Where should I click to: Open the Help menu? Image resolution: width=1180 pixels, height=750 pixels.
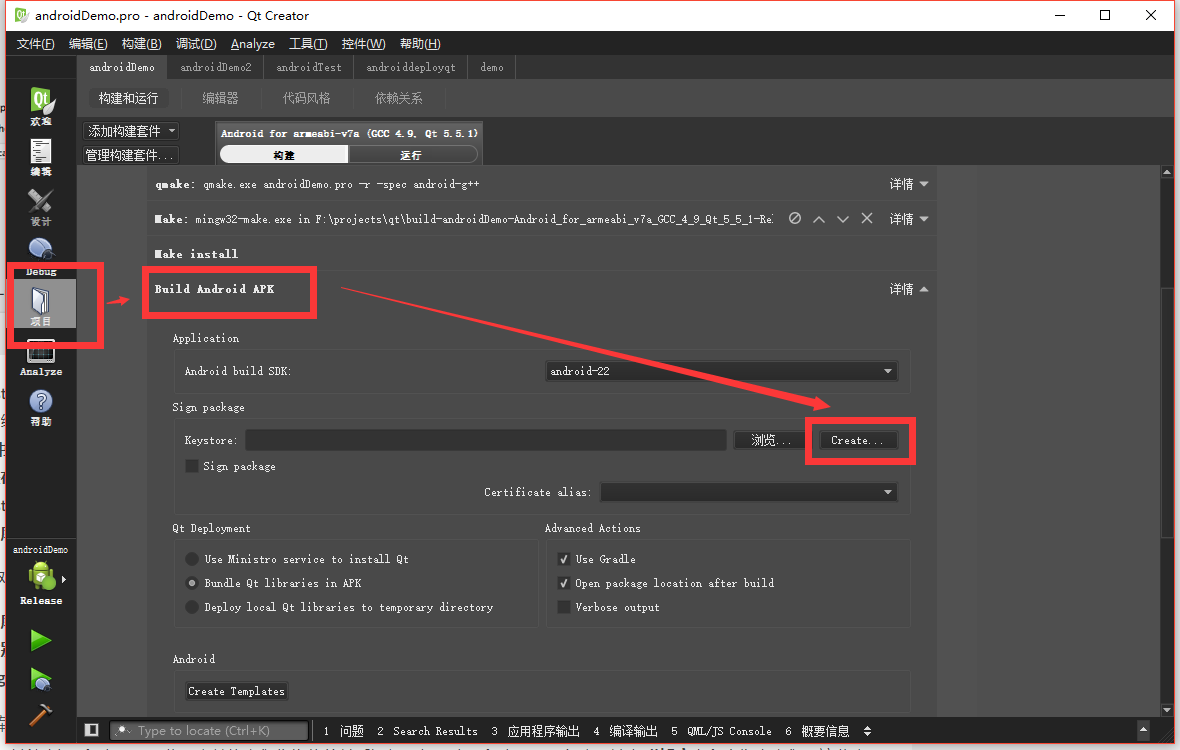tap(420, 44)
